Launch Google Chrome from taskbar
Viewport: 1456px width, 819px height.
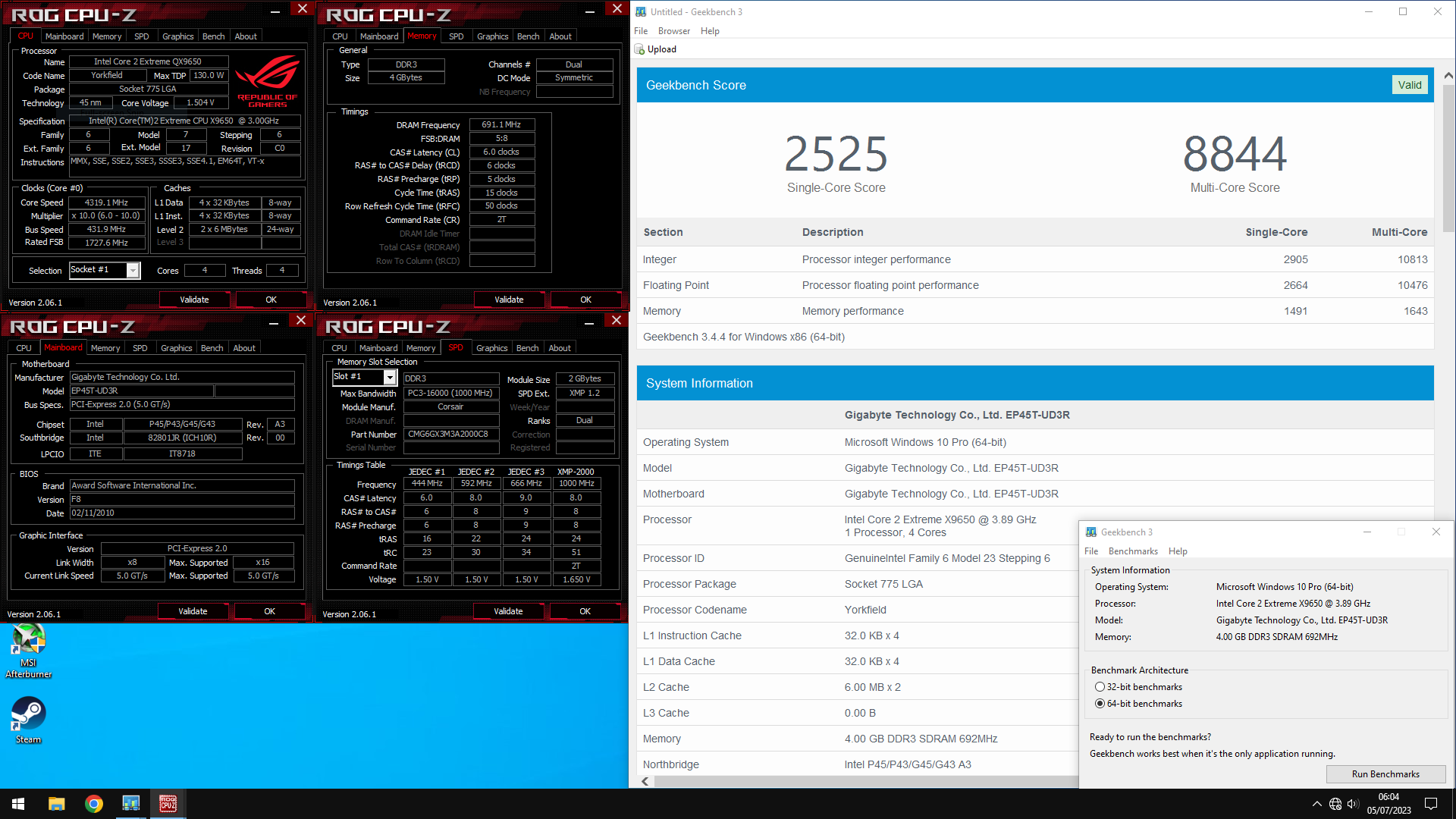(94, 804)
